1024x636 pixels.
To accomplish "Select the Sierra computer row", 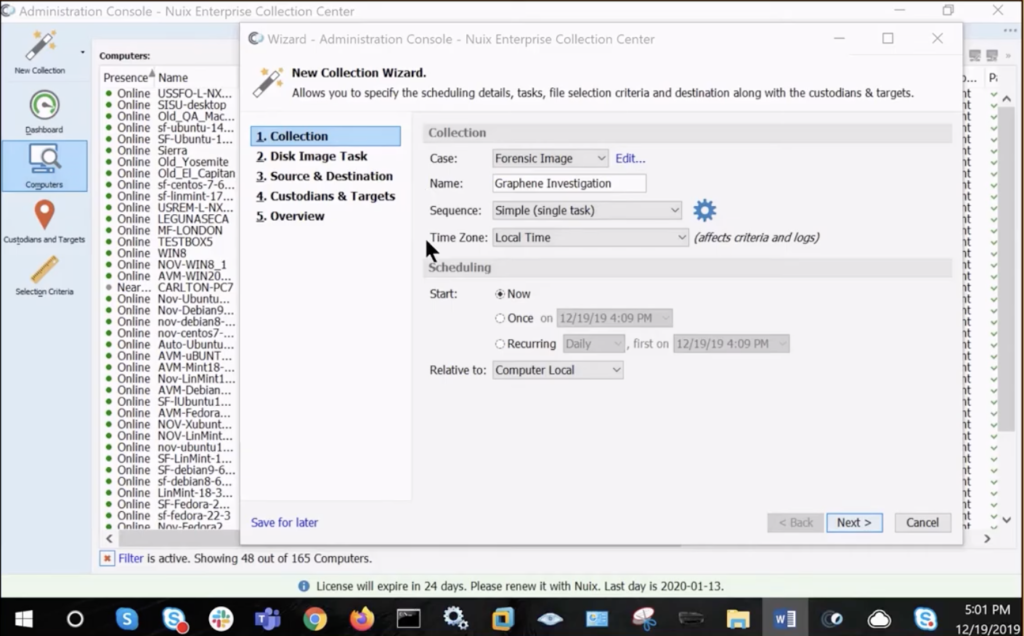I will point(170,151).
